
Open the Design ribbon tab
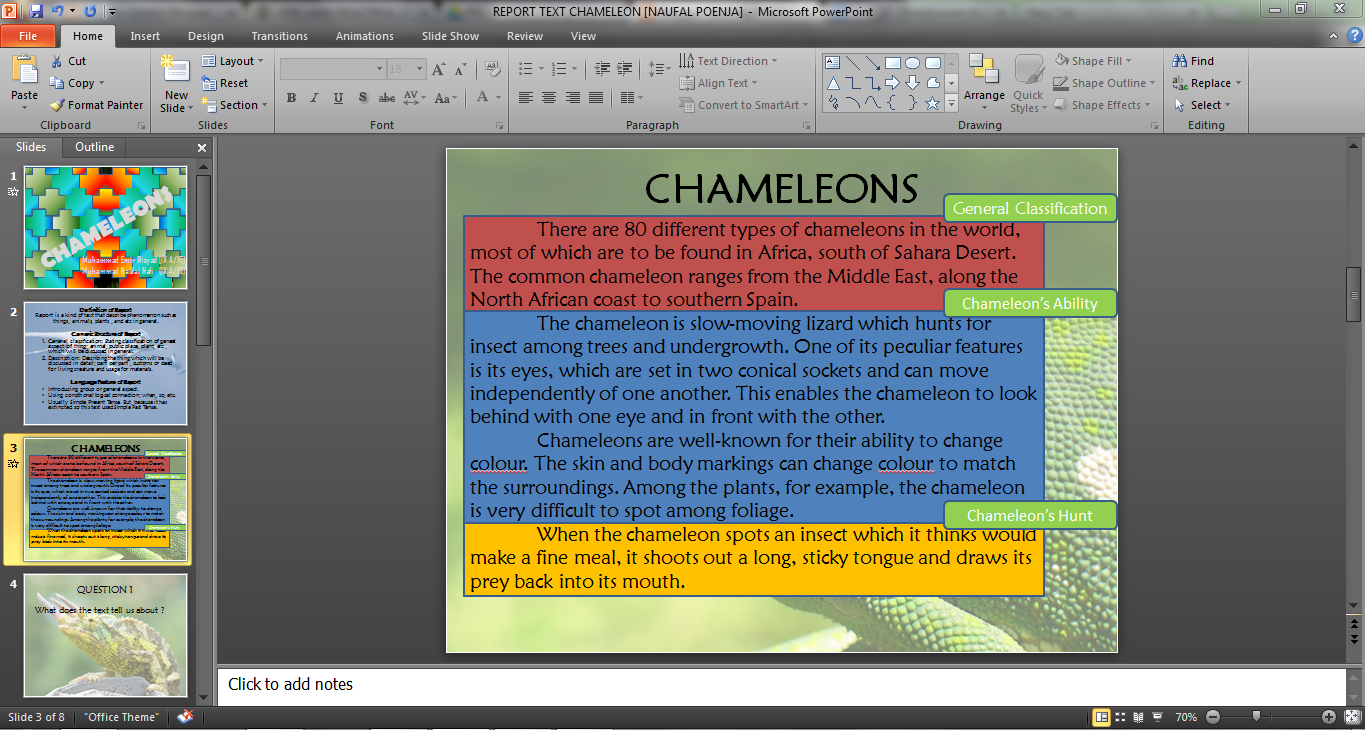[206, 36]
